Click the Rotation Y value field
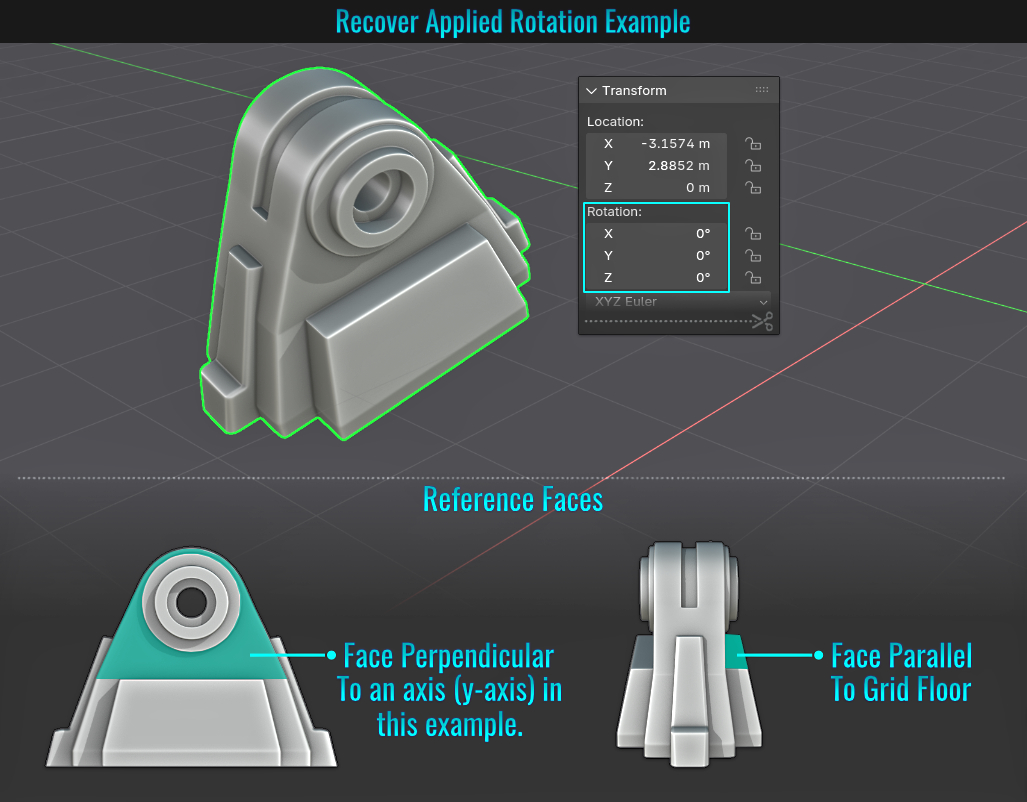 [x=656, y=256]
